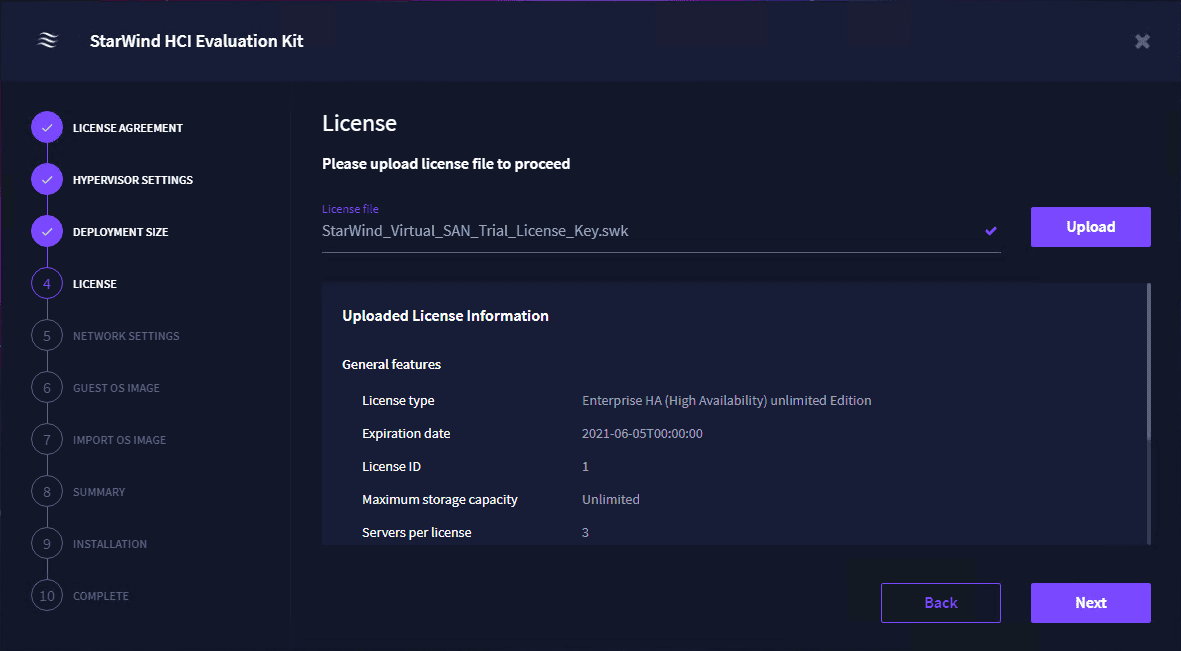Click the StarWind wave logo icon
The image size is (1181, 651).
pos(48,41)
